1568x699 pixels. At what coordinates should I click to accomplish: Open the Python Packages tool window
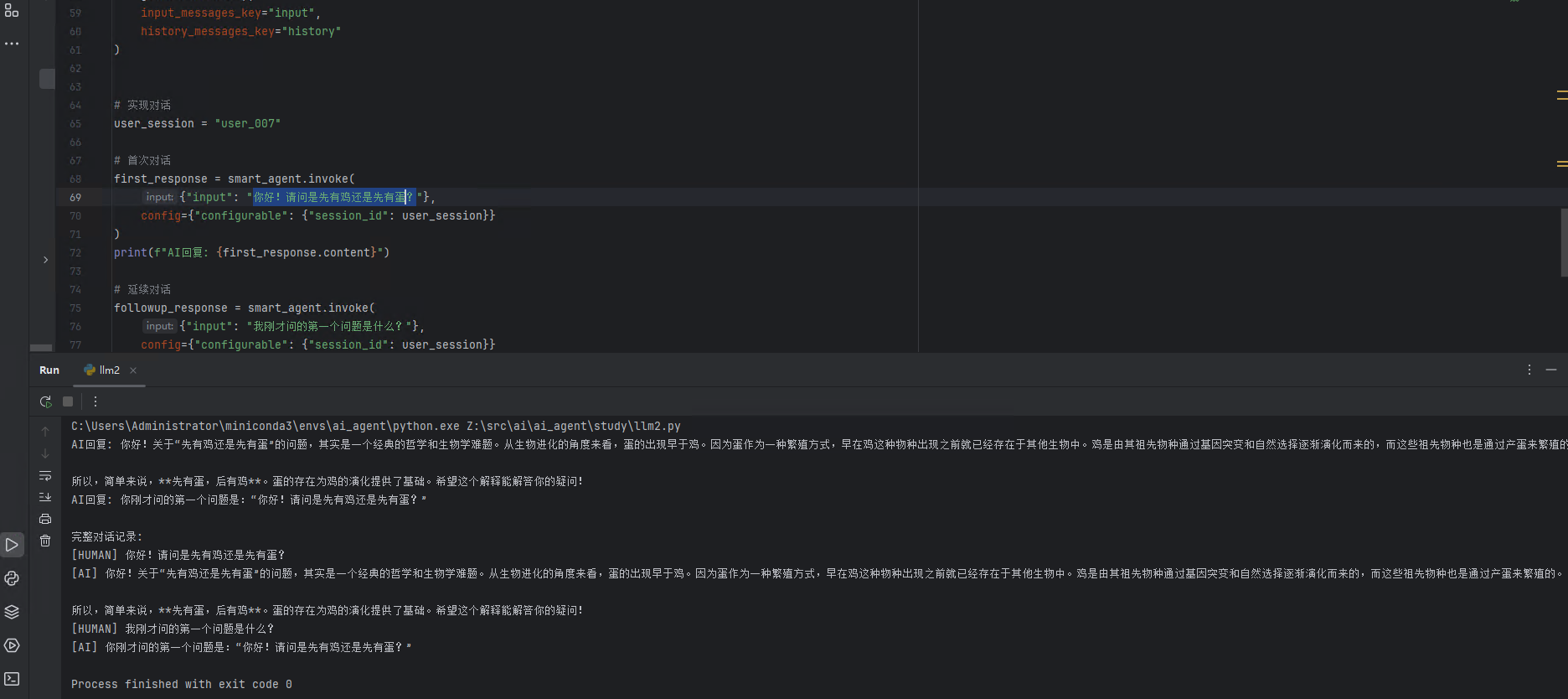(12, 578)
